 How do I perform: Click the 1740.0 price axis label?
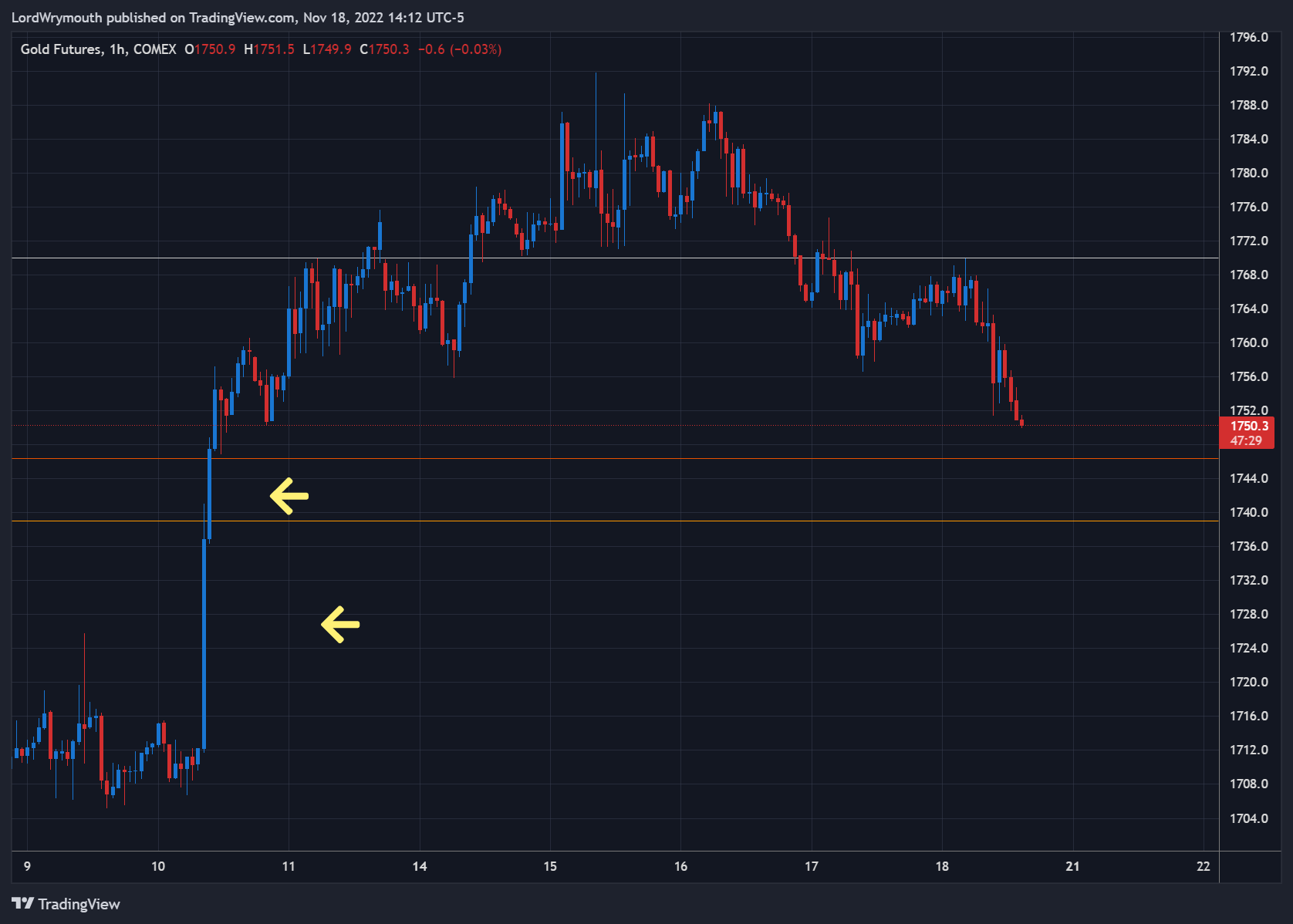click(x=1248, y=512)
